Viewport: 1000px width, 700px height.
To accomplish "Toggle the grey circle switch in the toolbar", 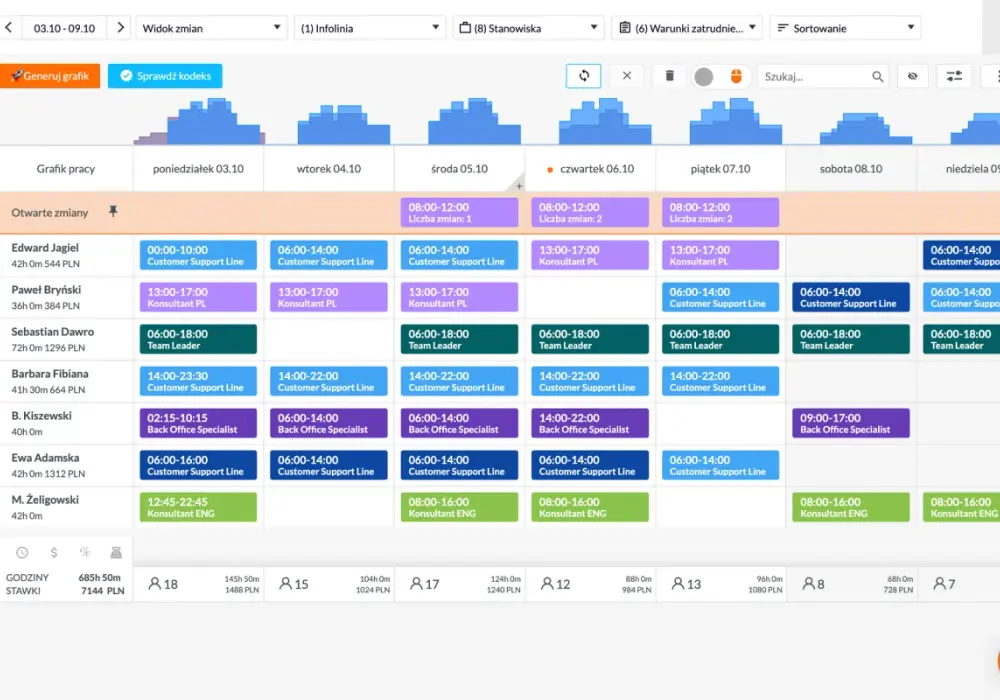I will coord(703,77).
